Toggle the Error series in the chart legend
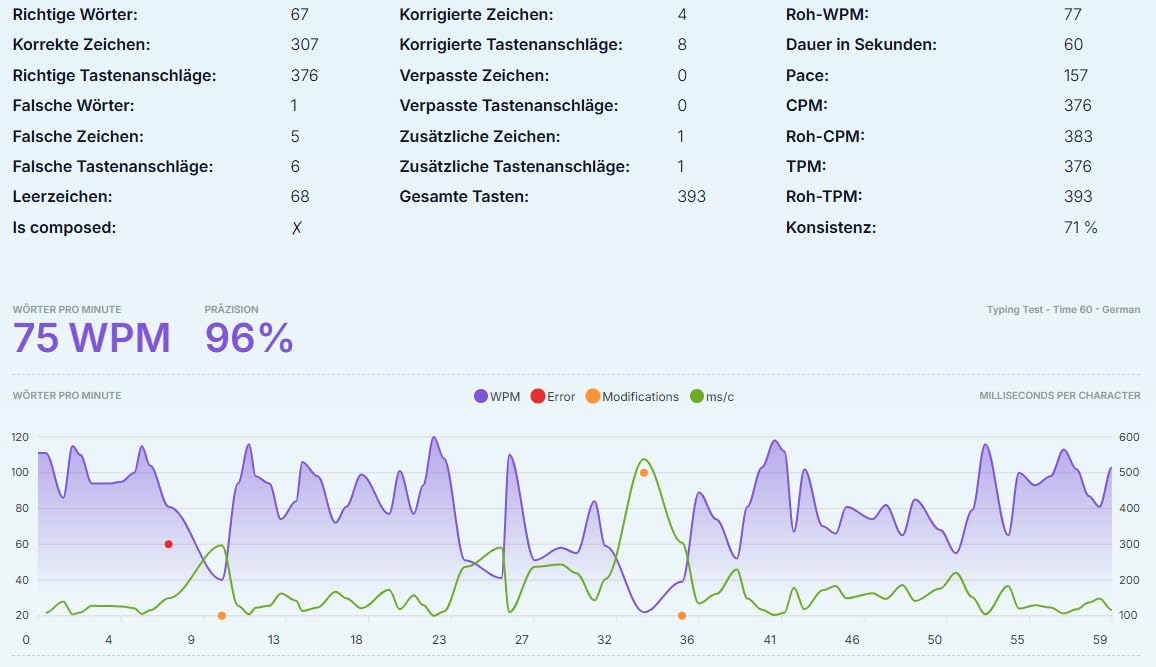 [553, 397]
